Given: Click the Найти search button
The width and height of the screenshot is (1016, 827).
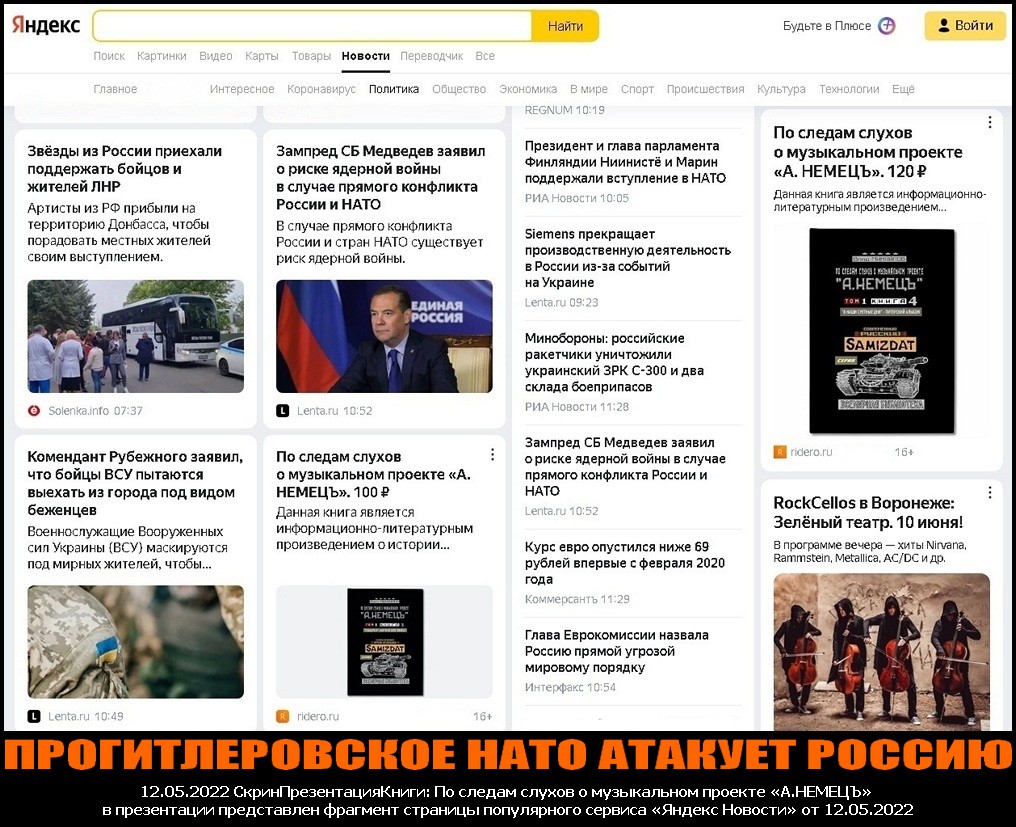Looking at the screenshot, I should [565, 26].
